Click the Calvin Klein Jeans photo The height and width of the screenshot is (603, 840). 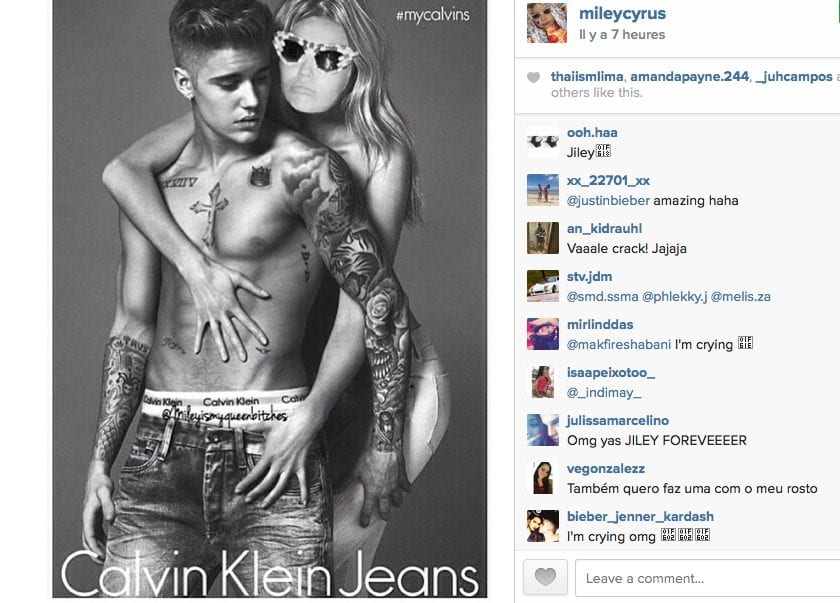(x=270, y=299)
